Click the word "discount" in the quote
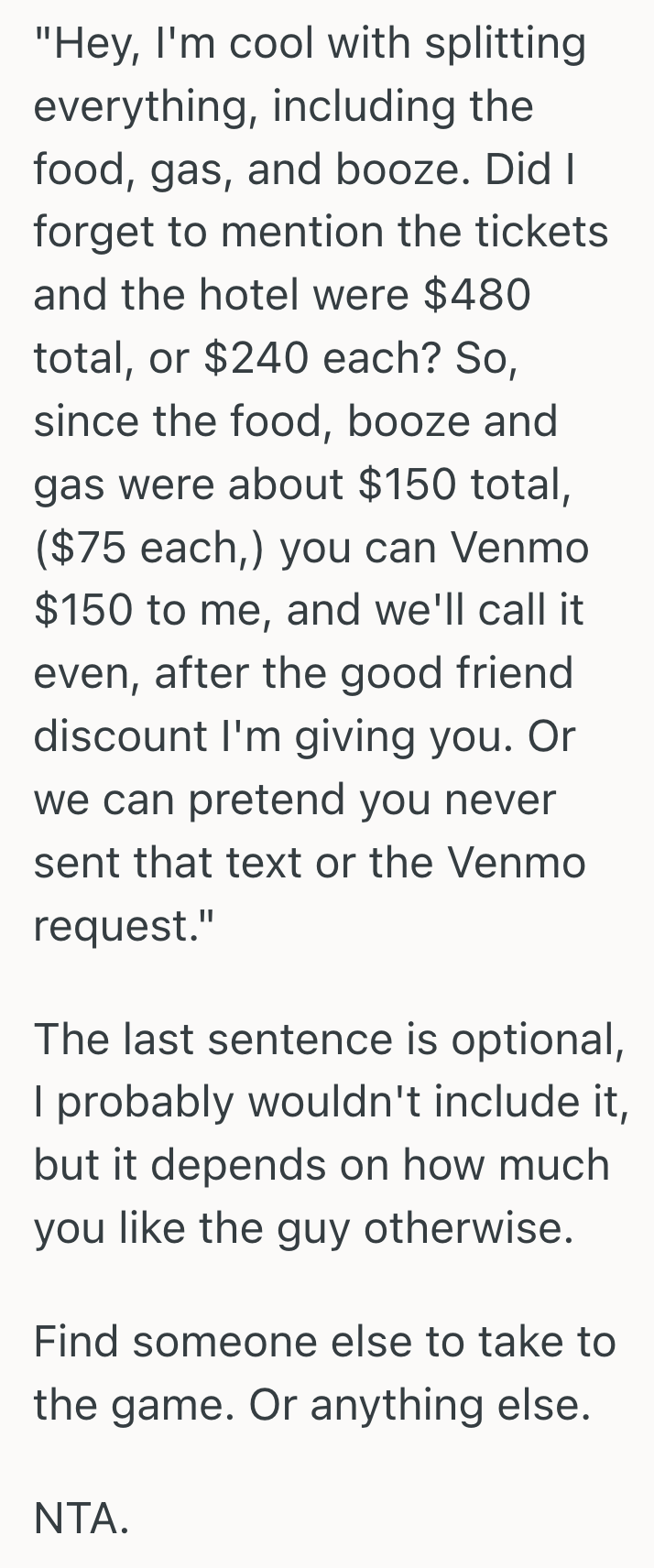The width and height of the screenshot is (654, 1568). 121,736
